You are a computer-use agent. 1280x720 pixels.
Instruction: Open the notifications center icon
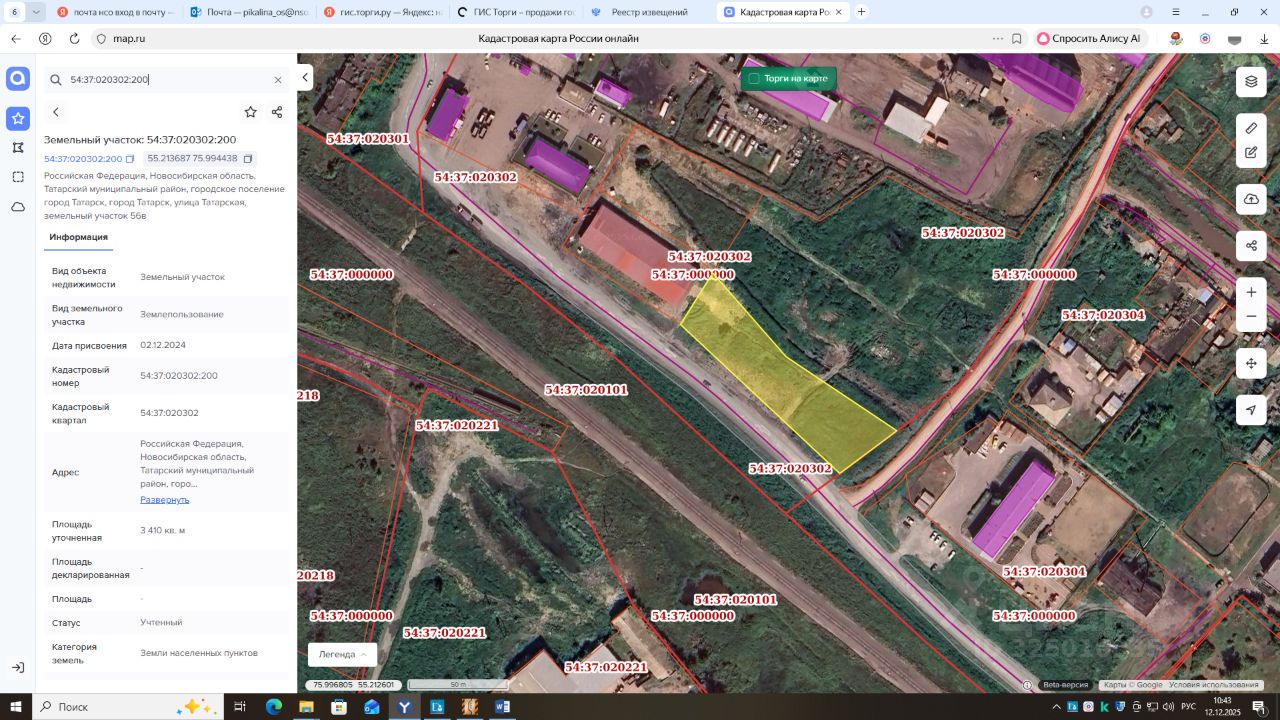pyautogui.click(x=1260, y=707)
